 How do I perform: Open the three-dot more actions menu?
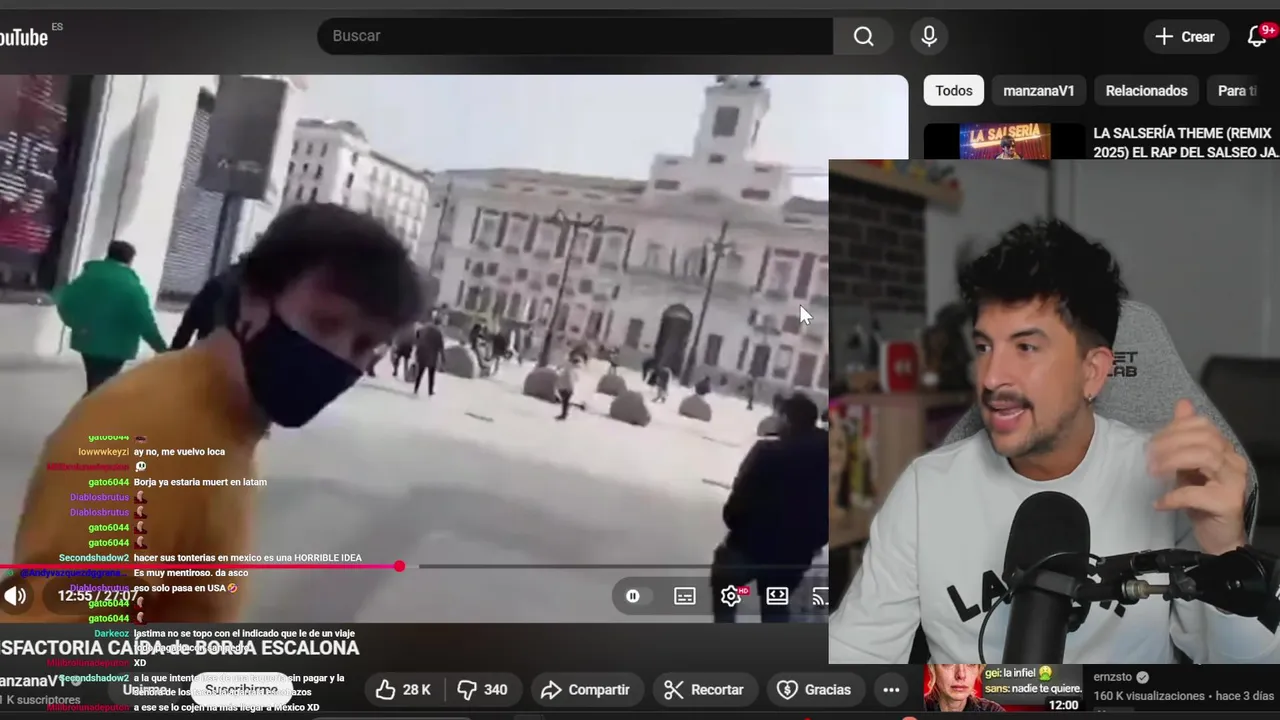pos(891,690)
